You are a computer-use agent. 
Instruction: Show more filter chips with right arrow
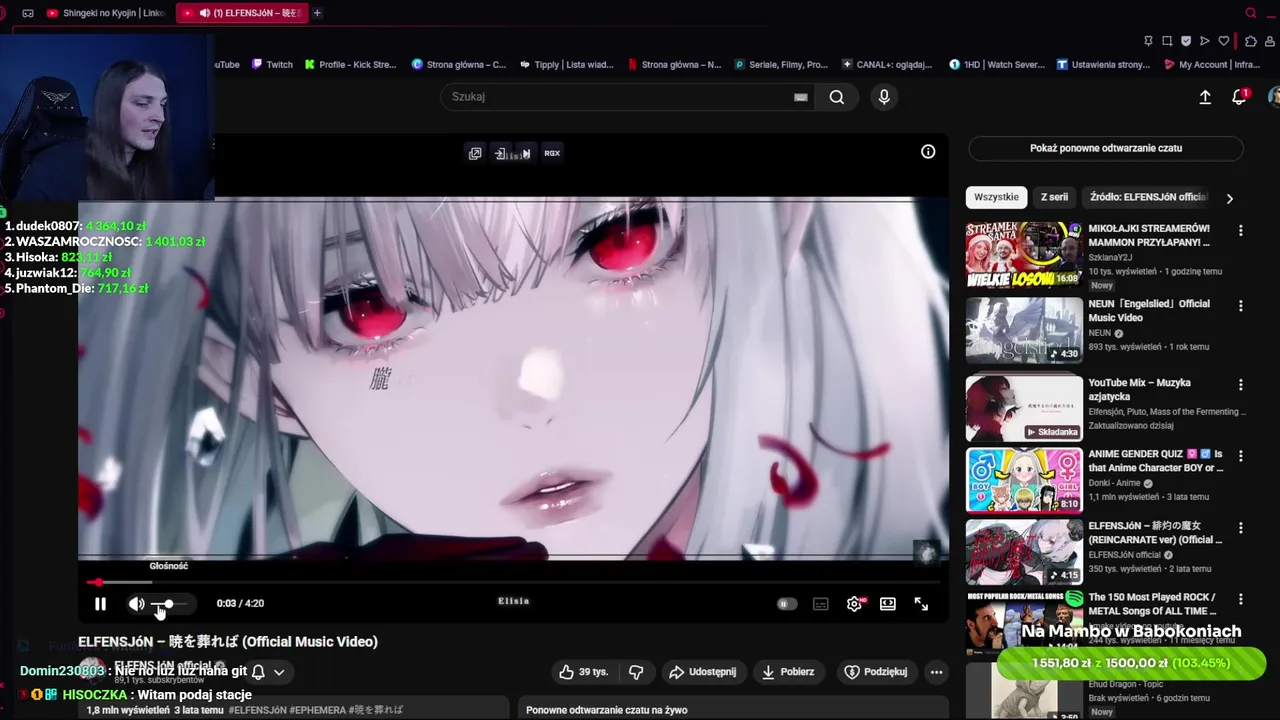click(x=1229, y=198)
